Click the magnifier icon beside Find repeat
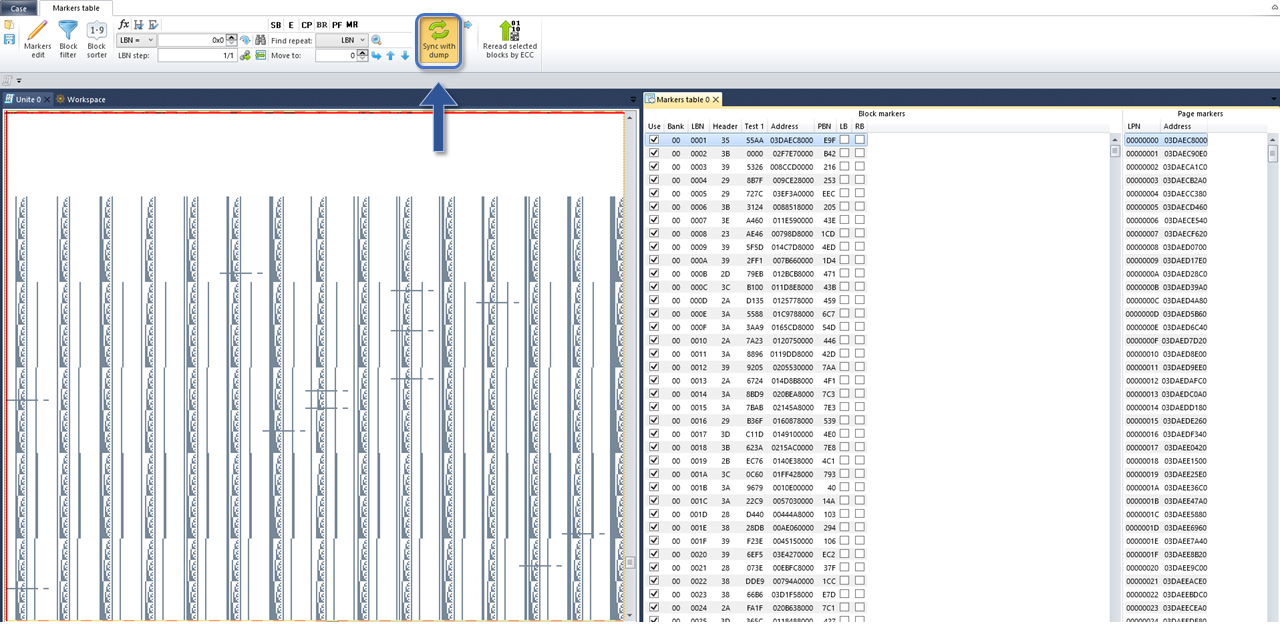1280x624 pixels. 377,40
